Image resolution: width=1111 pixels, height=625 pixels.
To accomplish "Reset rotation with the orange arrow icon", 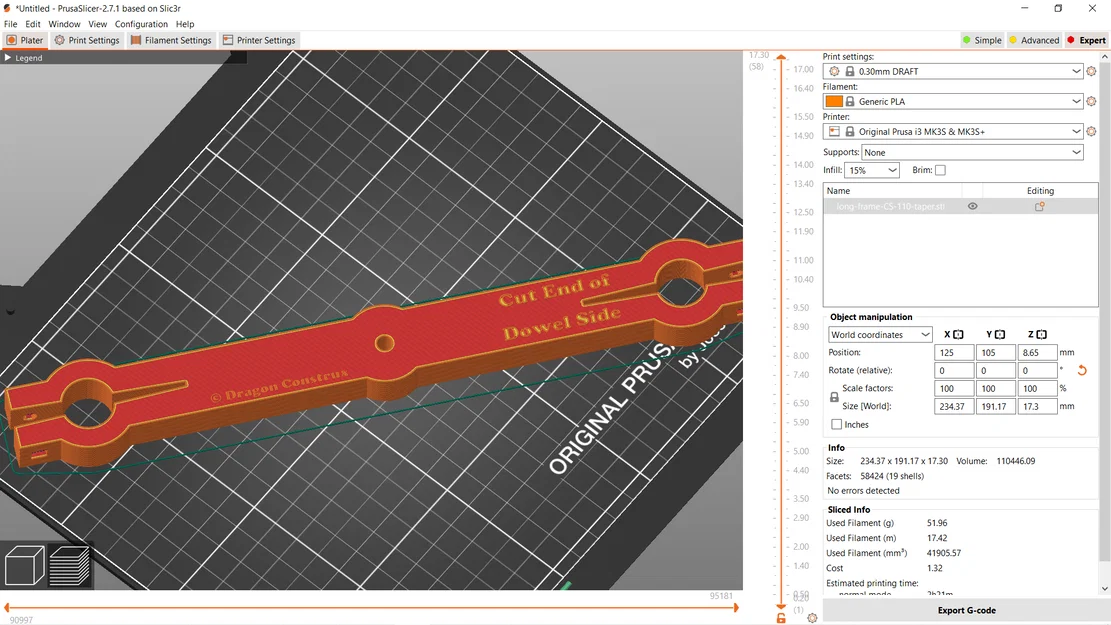I will (x=1082, y=370).
